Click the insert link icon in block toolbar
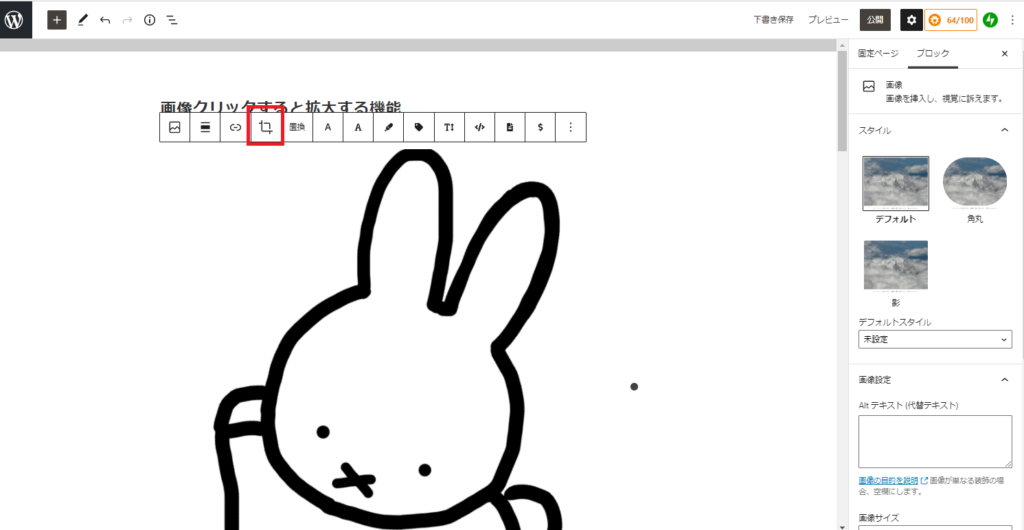Image resolution: width=1024 pixels, height=530 pixels. click(x=235, y=127)
